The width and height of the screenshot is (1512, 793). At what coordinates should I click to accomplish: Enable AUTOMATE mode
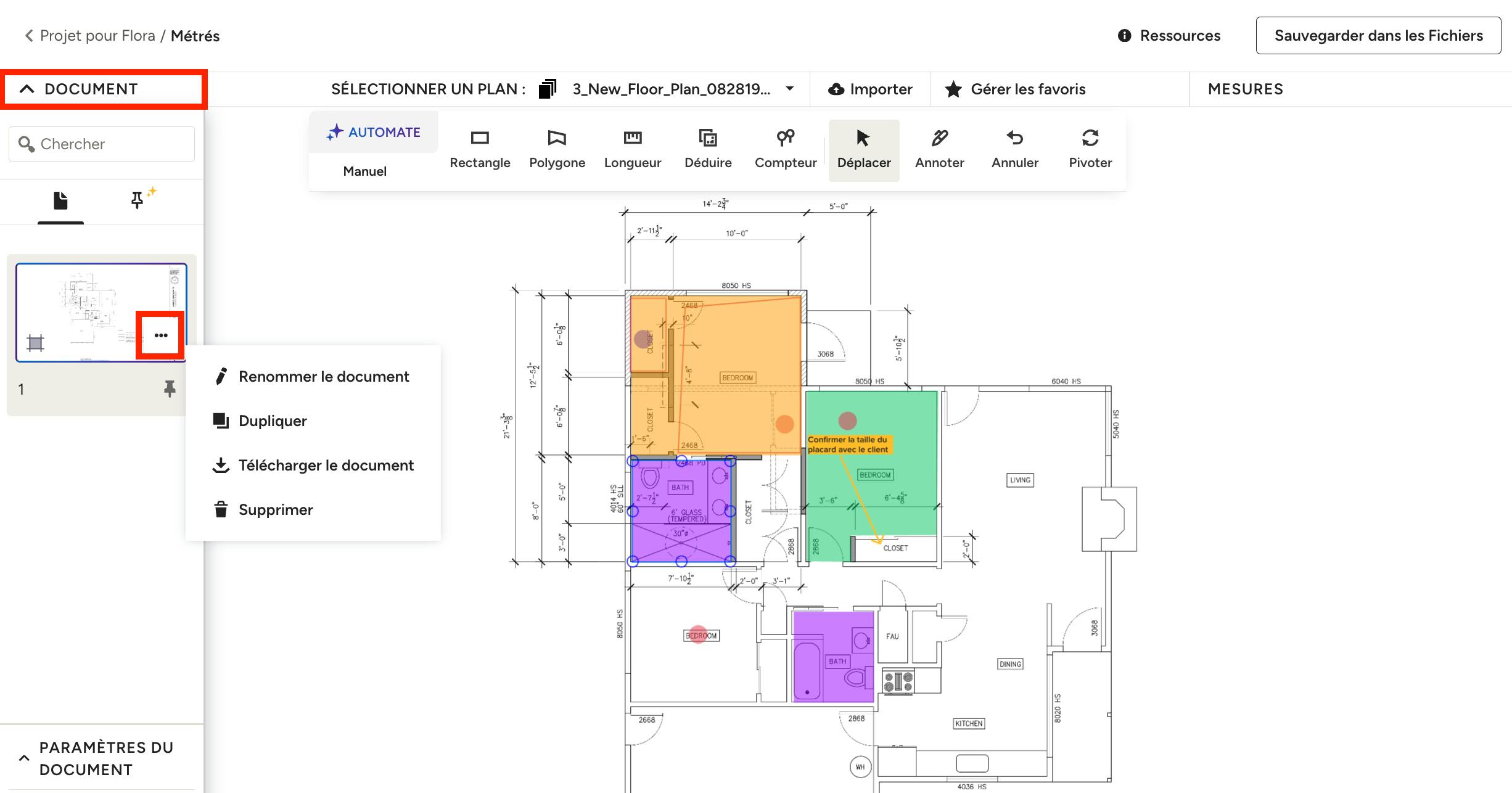click(374, 132)
